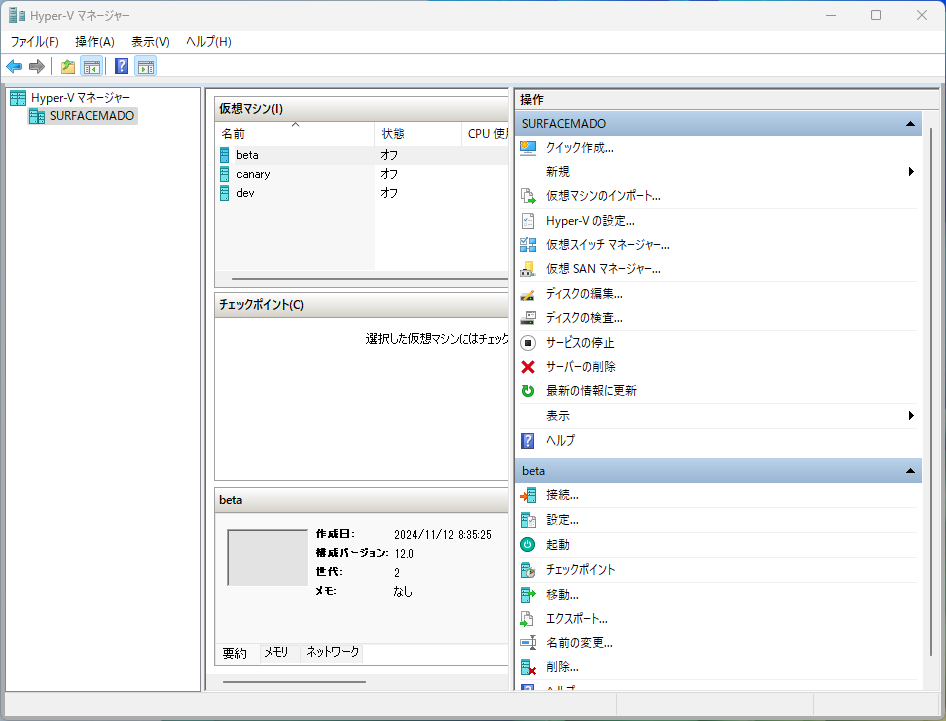Click クイック作成... action link
This screenshot has width=946, height=721.
(580, 148)
